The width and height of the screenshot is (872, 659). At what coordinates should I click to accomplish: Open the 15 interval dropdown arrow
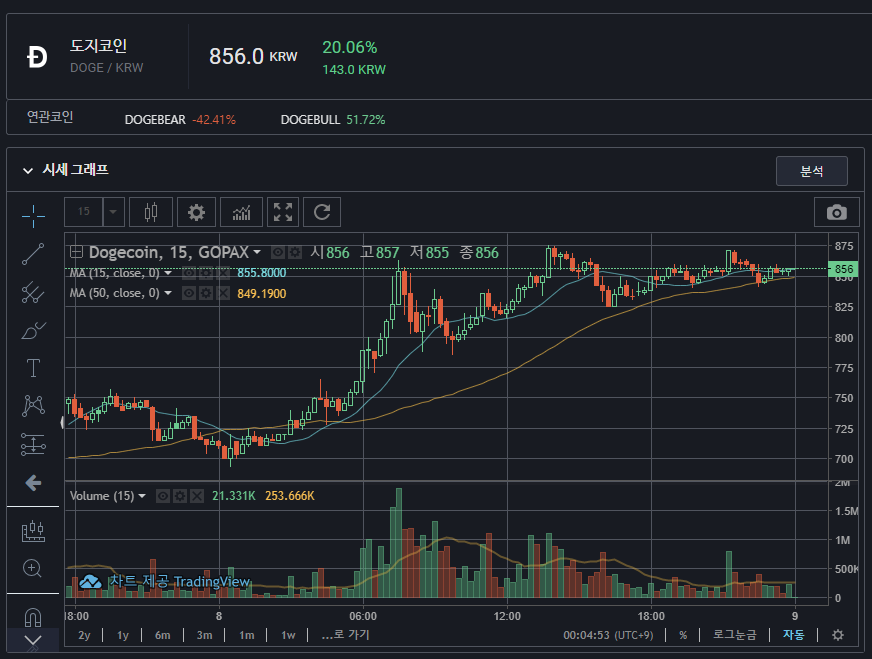(113, 212)
